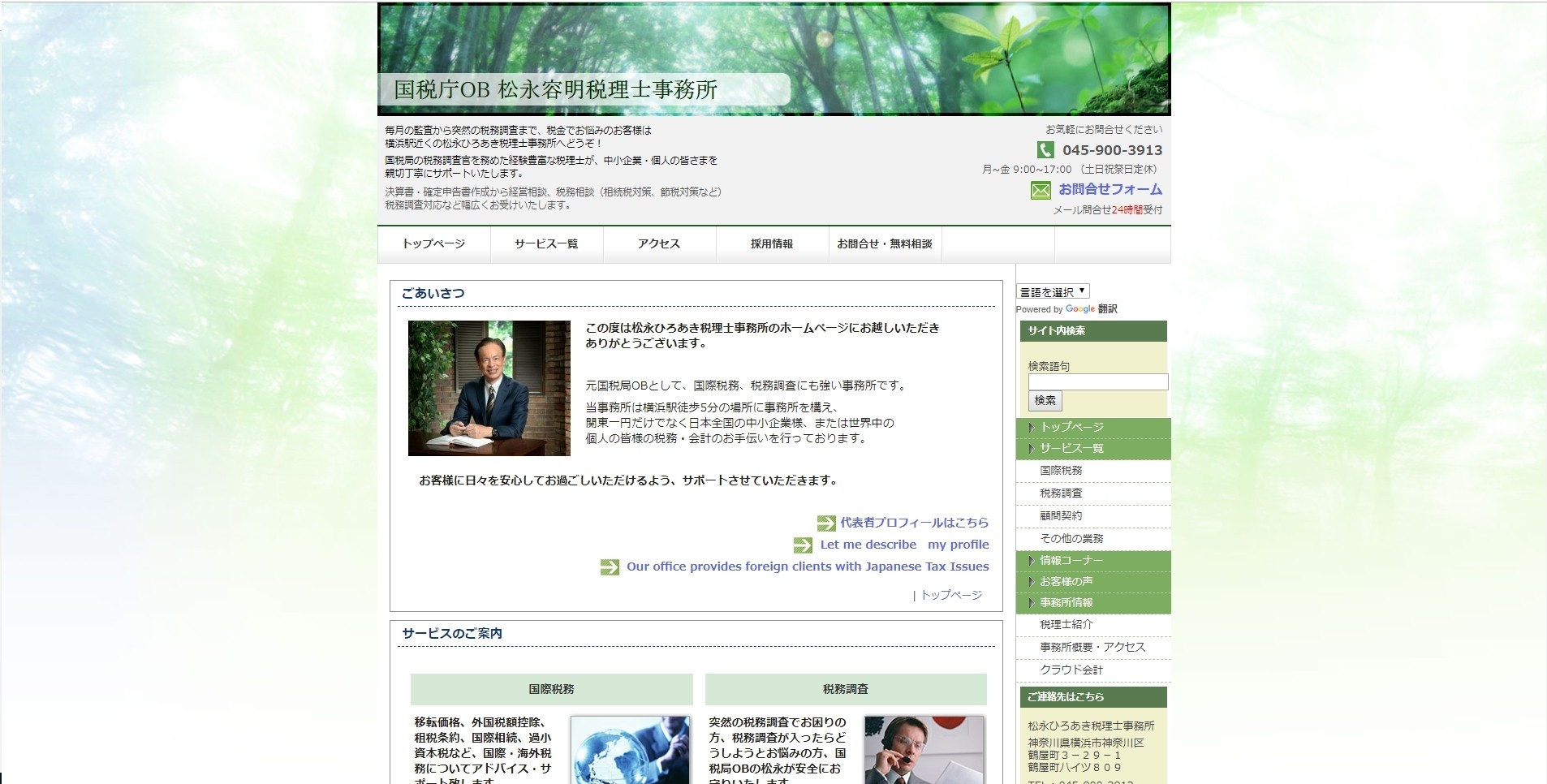Expand the 情報コーナー sidebar section
This screenshot has height=784, width=1547.
1071,560
